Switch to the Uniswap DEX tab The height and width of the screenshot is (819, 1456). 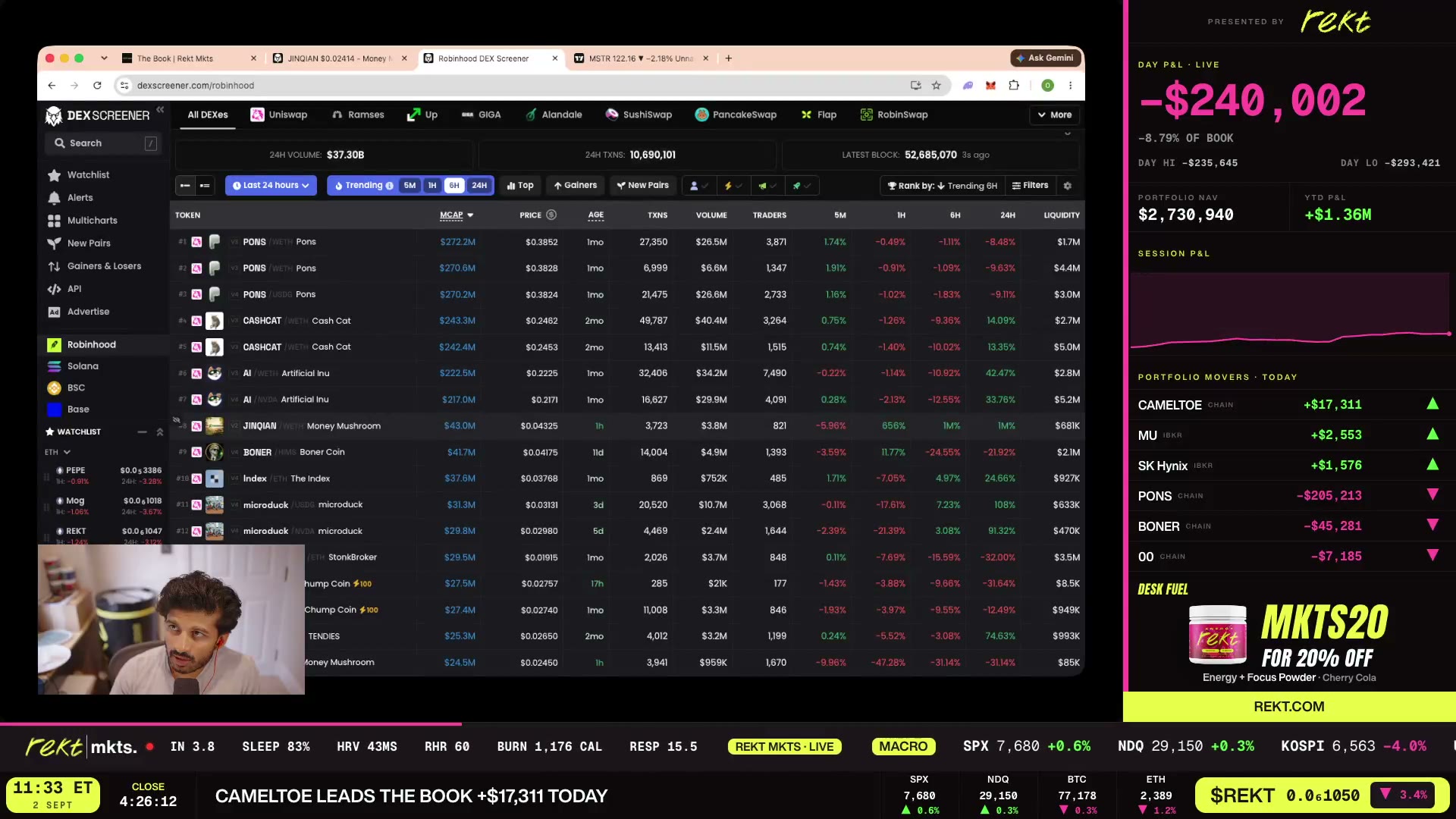pos(279,115)
